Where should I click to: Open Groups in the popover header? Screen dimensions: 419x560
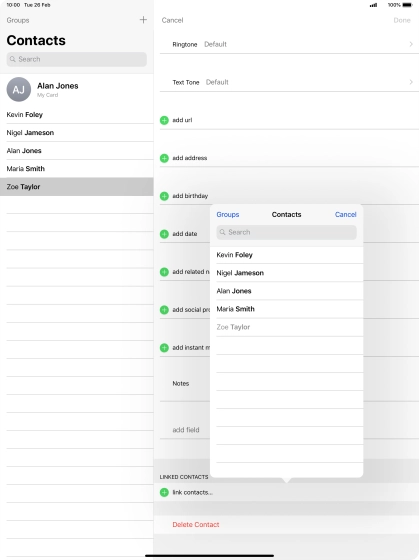click(228, 214)
